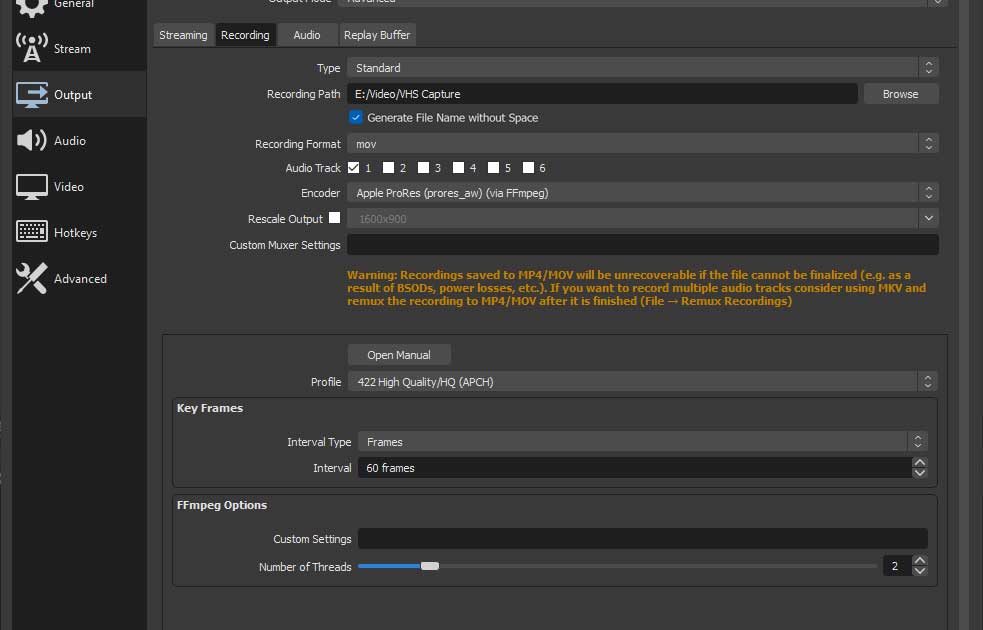Image resolution: width=983 pixels, height=630 pixels.
Task: Expand the Encoder dropdown list
Action: 642,193
